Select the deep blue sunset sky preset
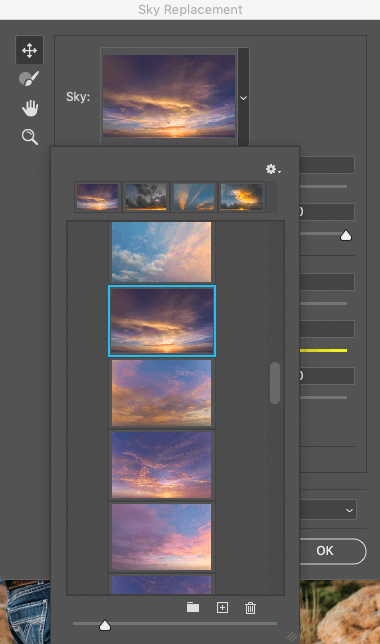 coord(161,465)
